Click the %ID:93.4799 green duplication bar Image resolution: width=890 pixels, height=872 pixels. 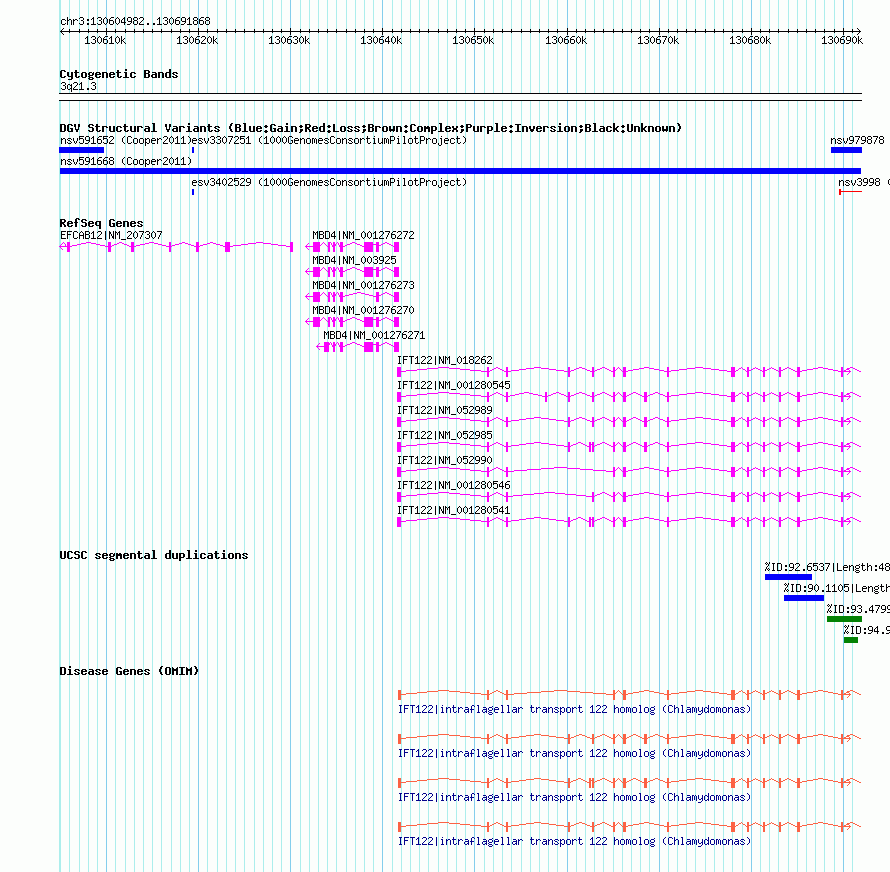(x=845, y=619)
